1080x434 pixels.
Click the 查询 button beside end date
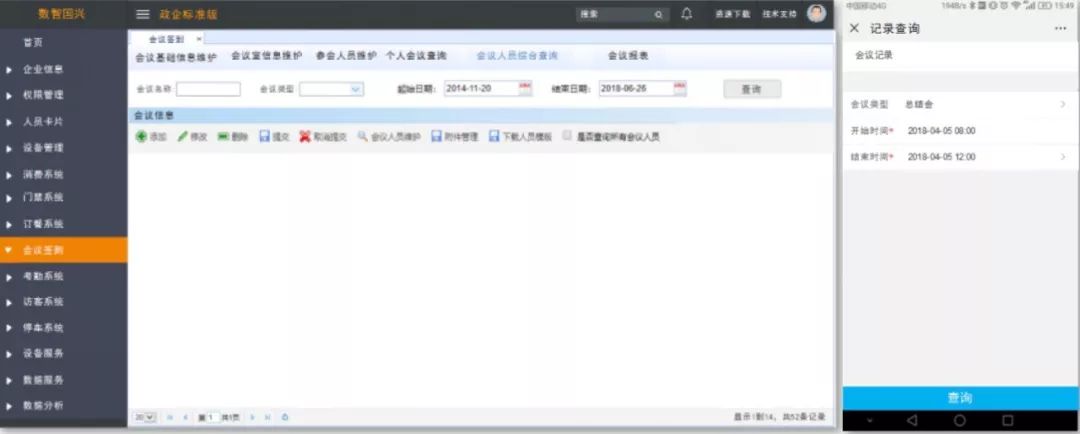point(751,89)
